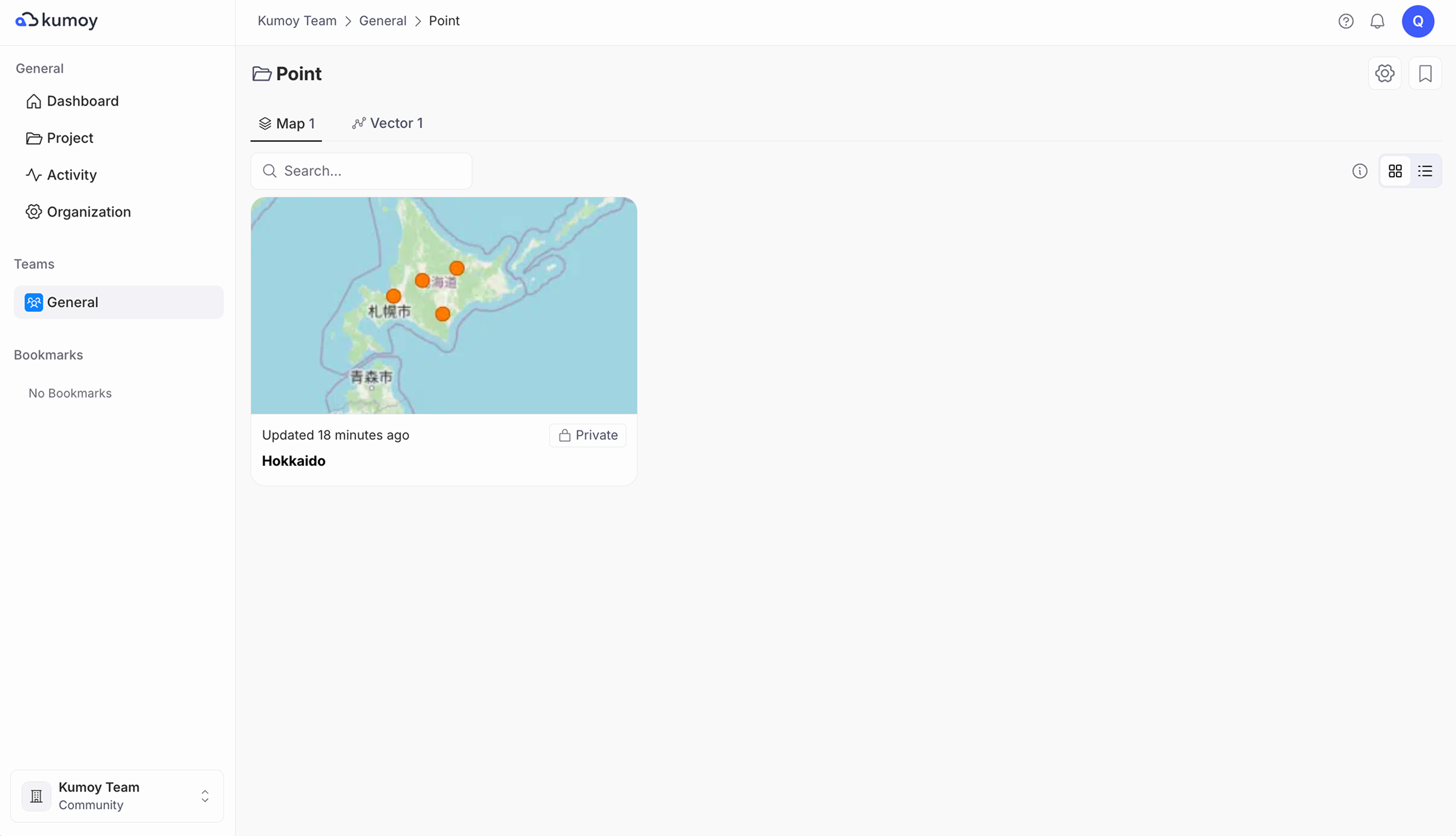This screenshot has height=836, width=1456.
Task: Expand the Kumoy Team organization switcher
Action: tap(204, 796)
